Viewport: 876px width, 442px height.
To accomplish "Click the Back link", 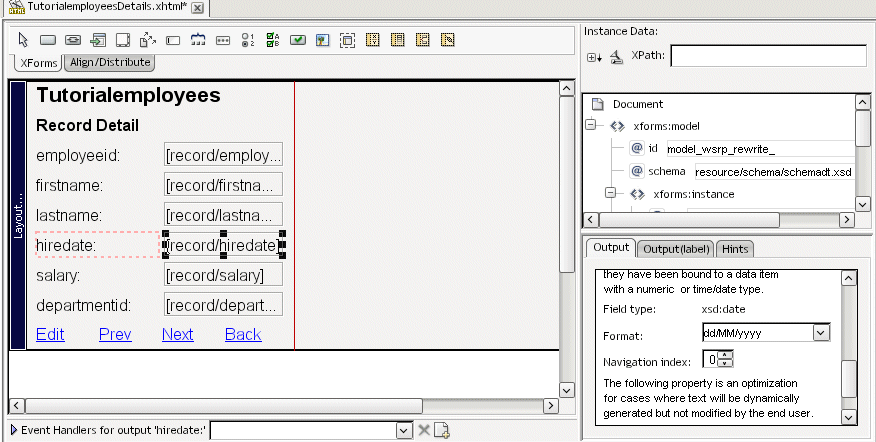I will (243, 334).
